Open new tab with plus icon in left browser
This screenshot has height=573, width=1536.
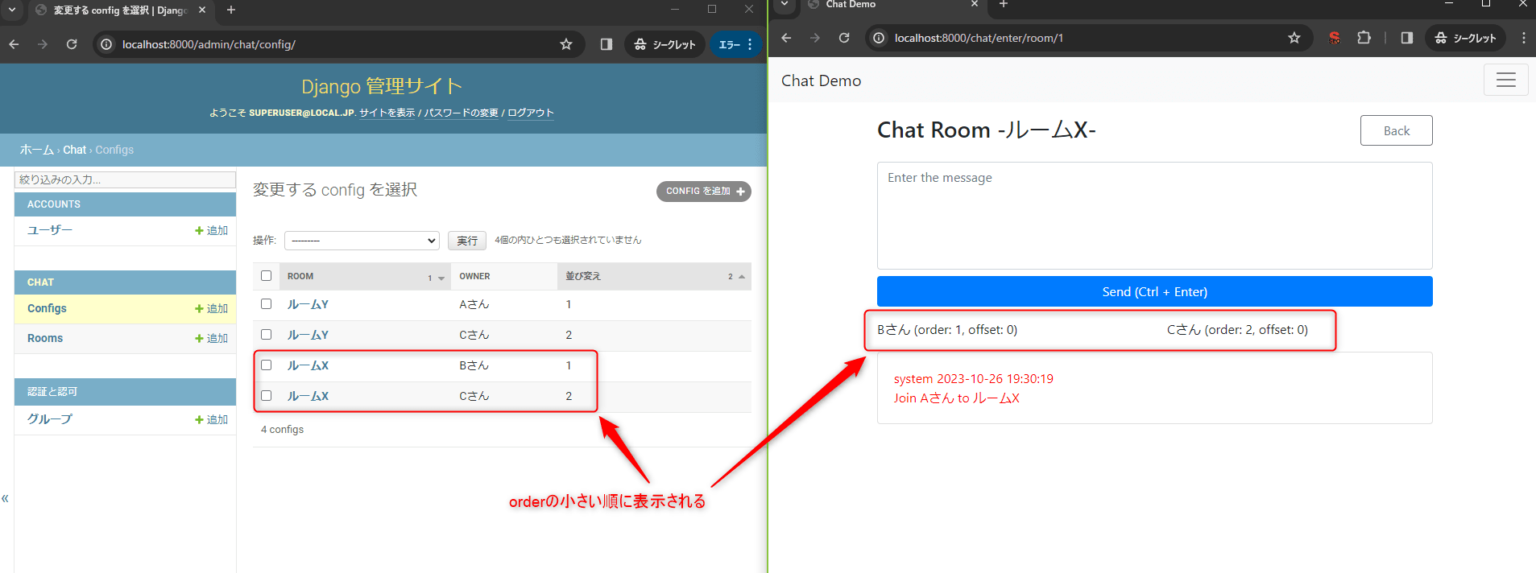[x=231, y=9]
